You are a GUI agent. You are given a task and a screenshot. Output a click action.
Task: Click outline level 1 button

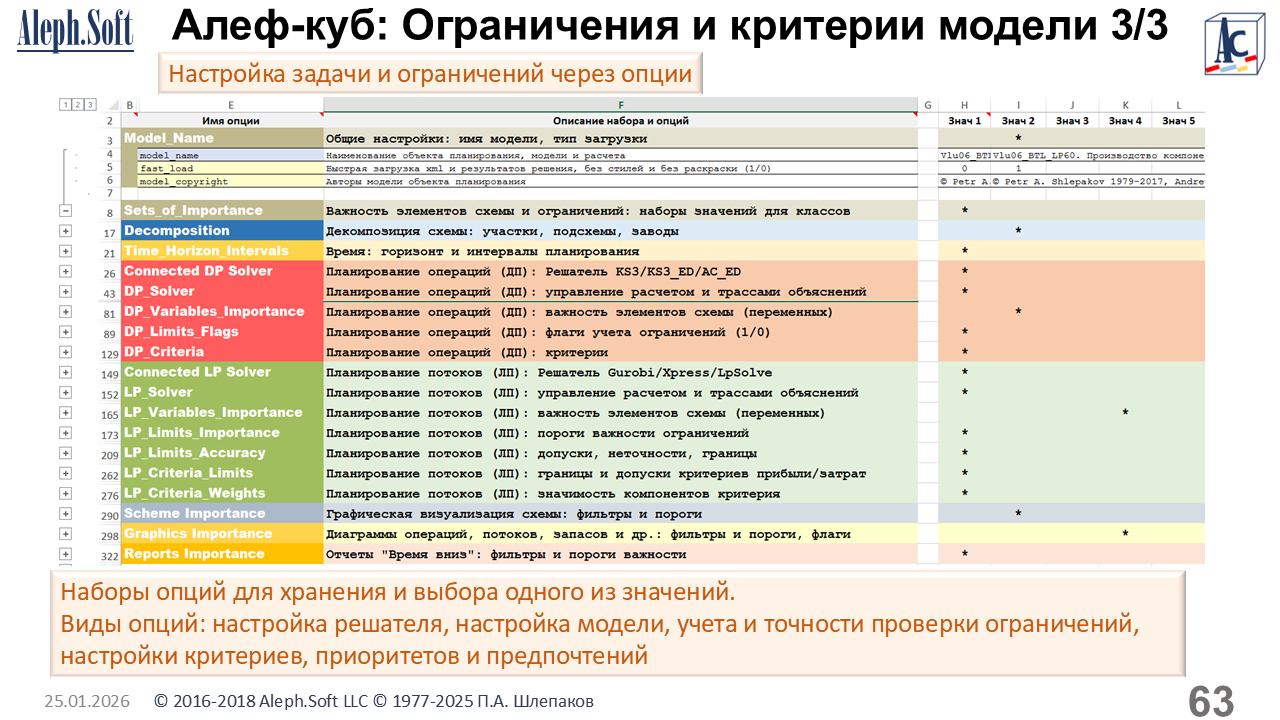coord(66,104)
